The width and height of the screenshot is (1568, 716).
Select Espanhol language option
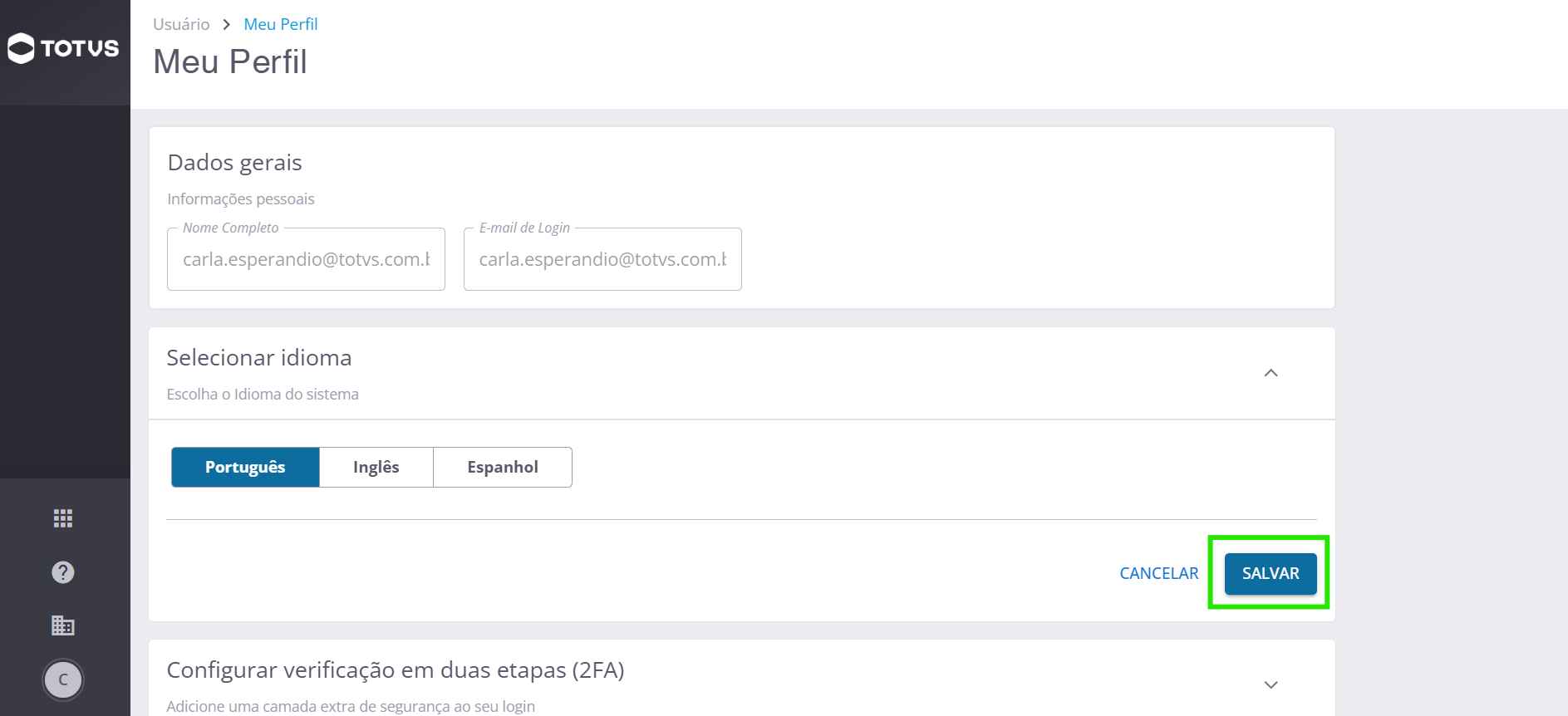click(503, 467)
